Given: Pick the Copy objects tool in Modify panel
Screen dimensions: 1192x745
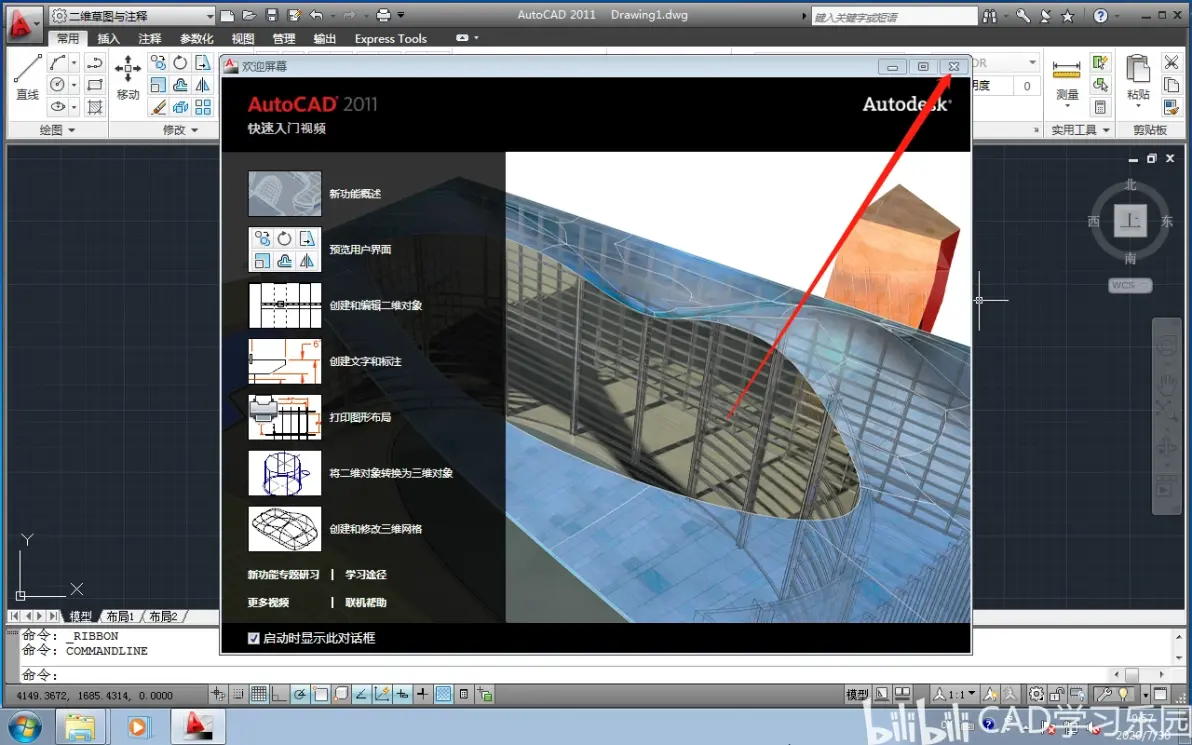Looking at the screenshot, I should 158,62.
